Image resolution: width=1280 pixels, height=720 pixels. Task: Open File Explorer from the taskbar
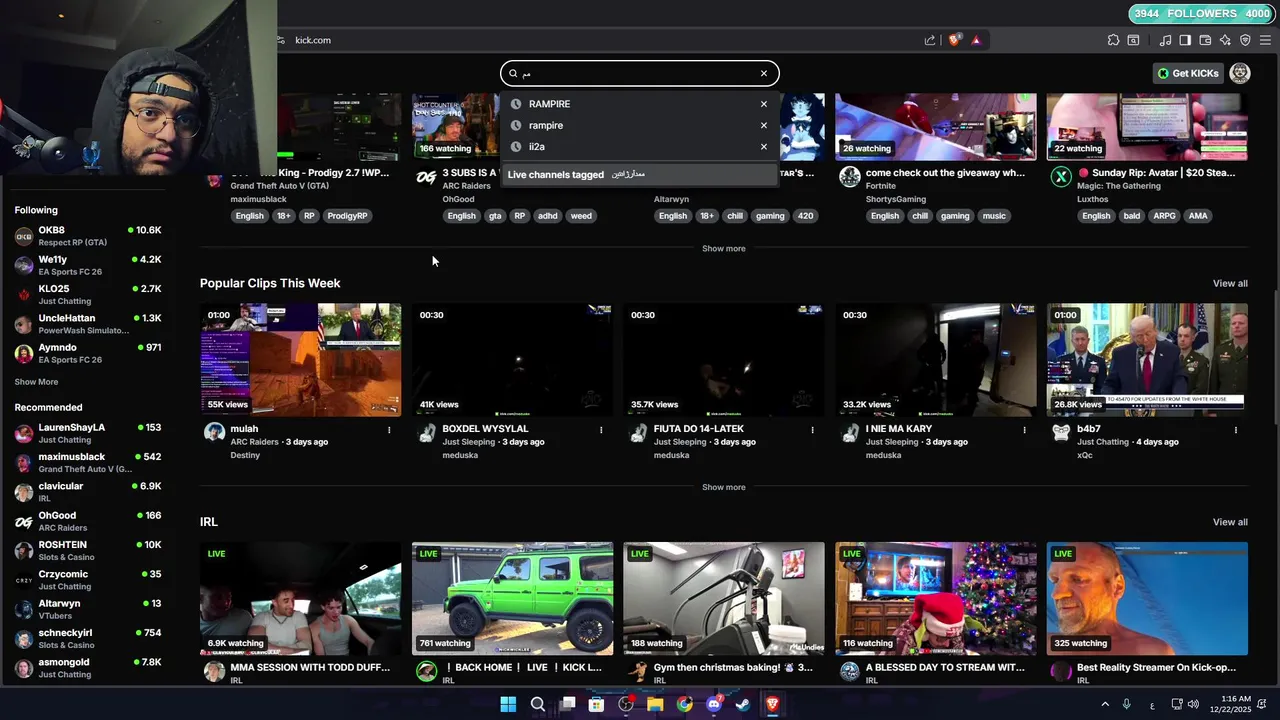(655, 704)
